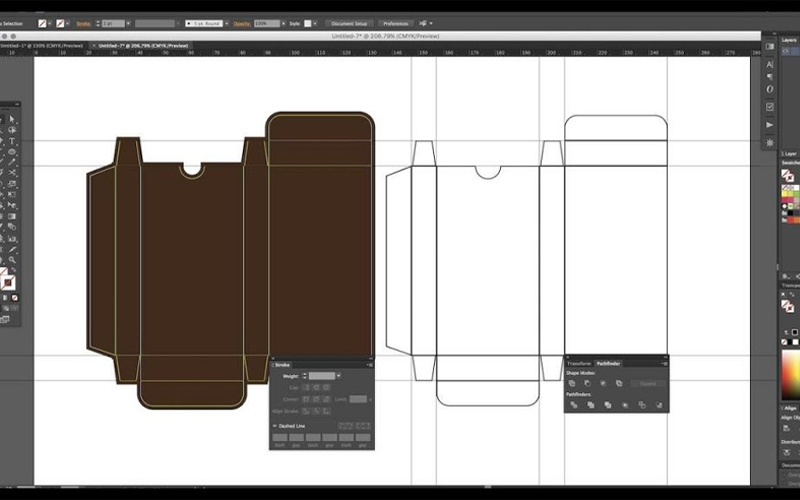800x500 pixels.
Task: Enable the Dashed Line checkbox
Action: click(x=276, y=426)
